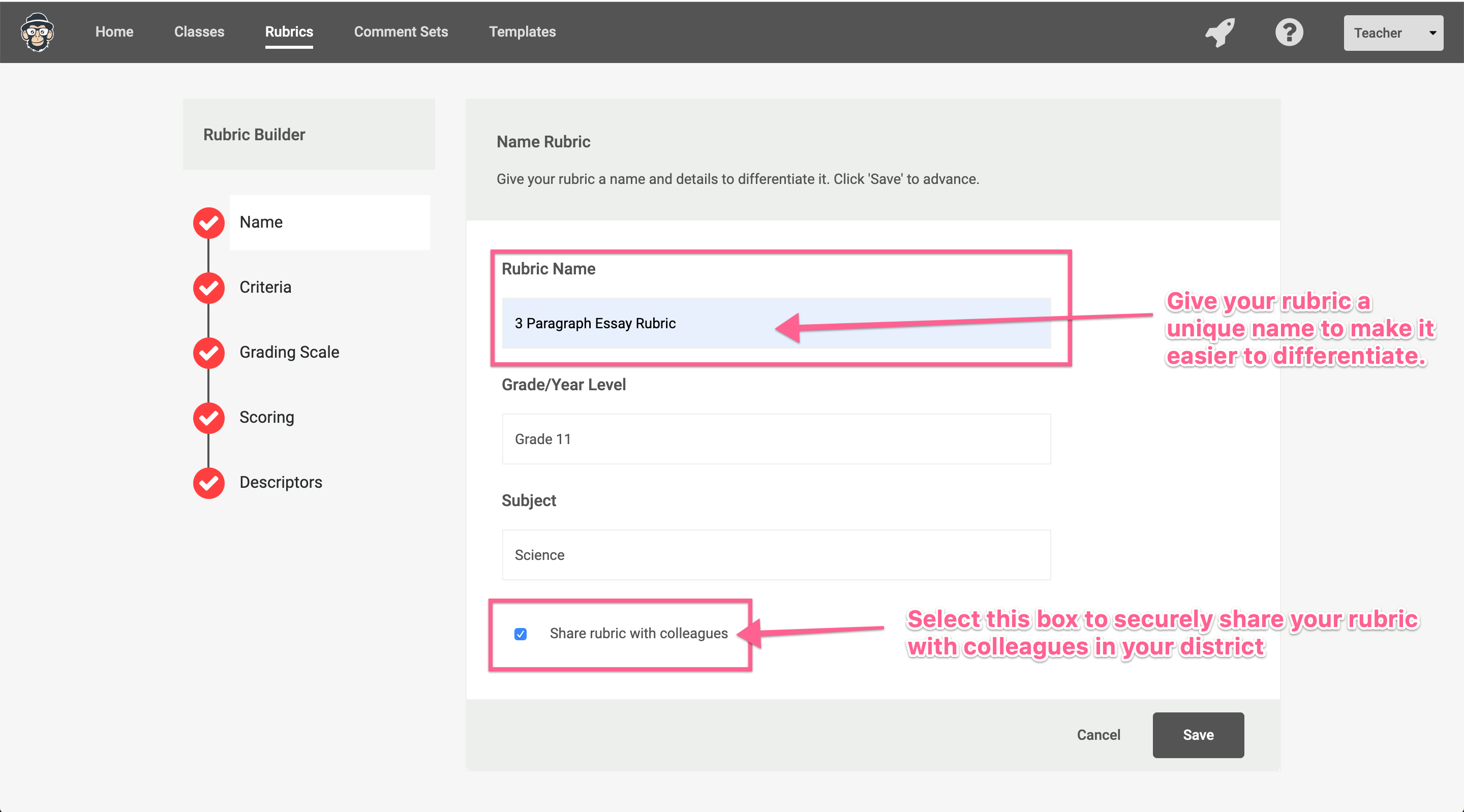Focus the Grade/Year Level input field
The height and width of the screenshot is (812, 1464).
pos(776,439)
